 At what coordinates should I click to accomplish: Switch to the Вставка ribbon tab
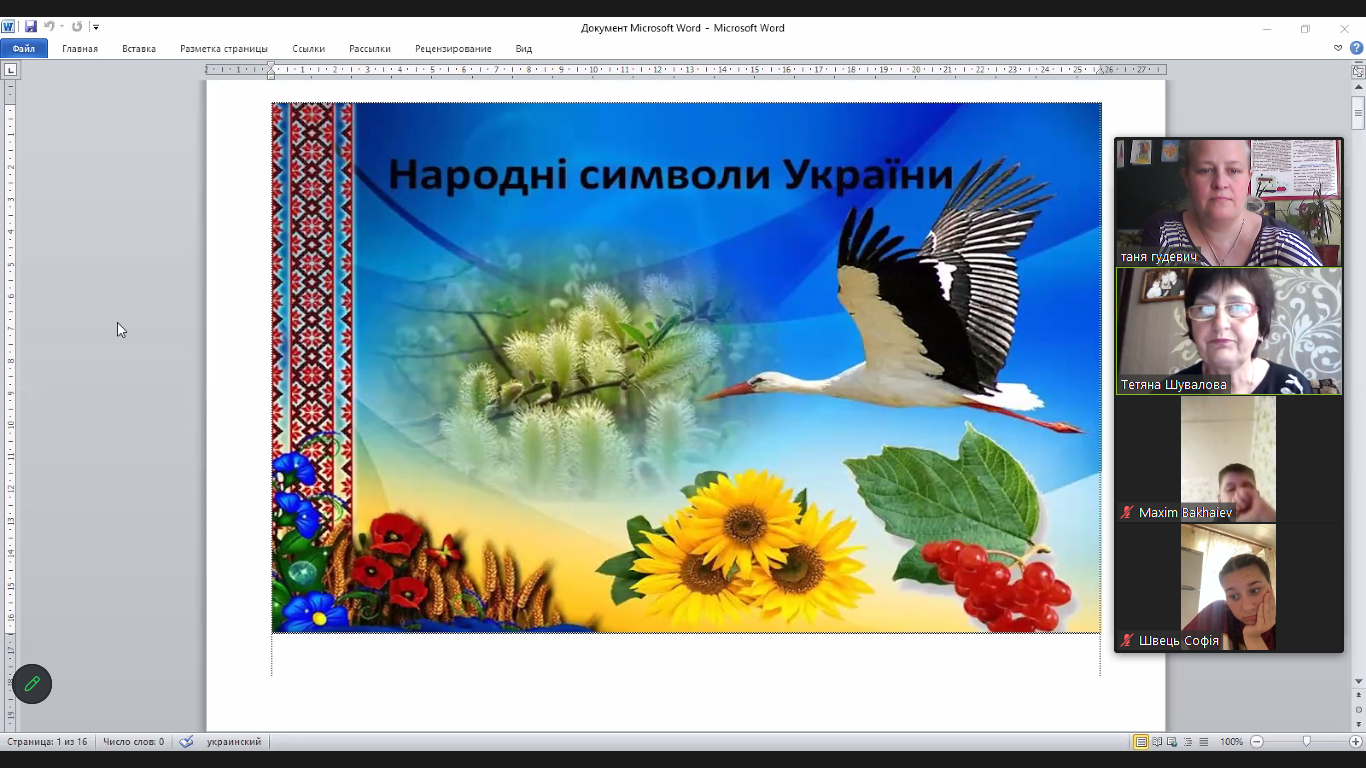point(139,48)
